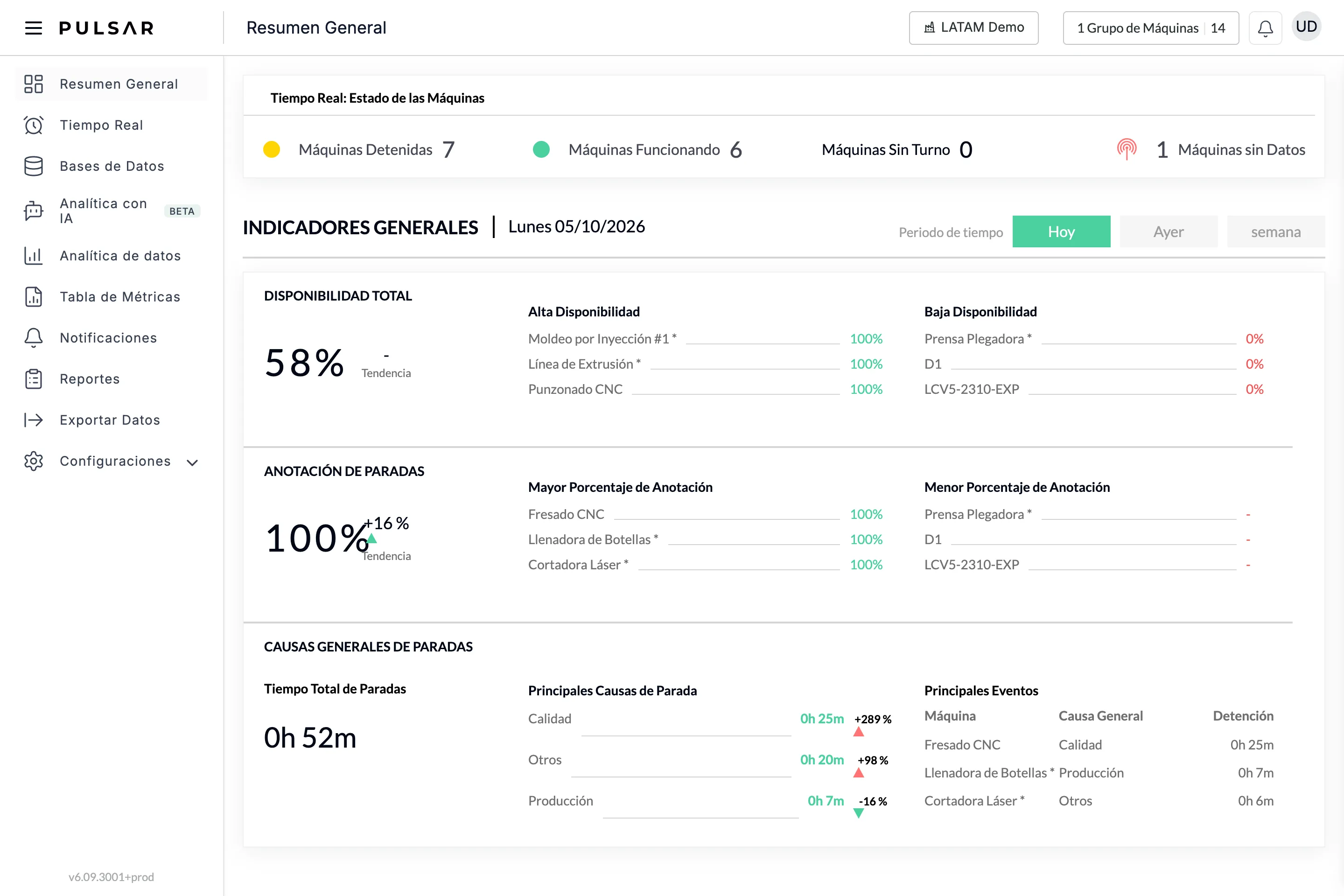1344x896 pixels.
Task: Click the PULSAR logo
Action: click(x=106, y=28)
